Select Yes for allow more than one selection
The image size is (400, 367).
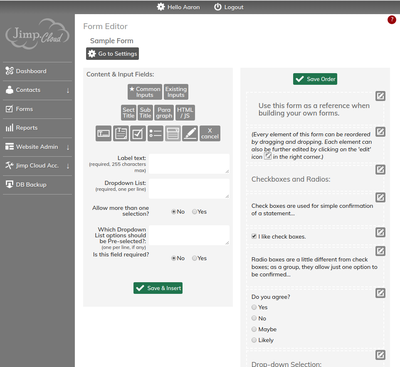pyautogui.click(x=194, y=212)
